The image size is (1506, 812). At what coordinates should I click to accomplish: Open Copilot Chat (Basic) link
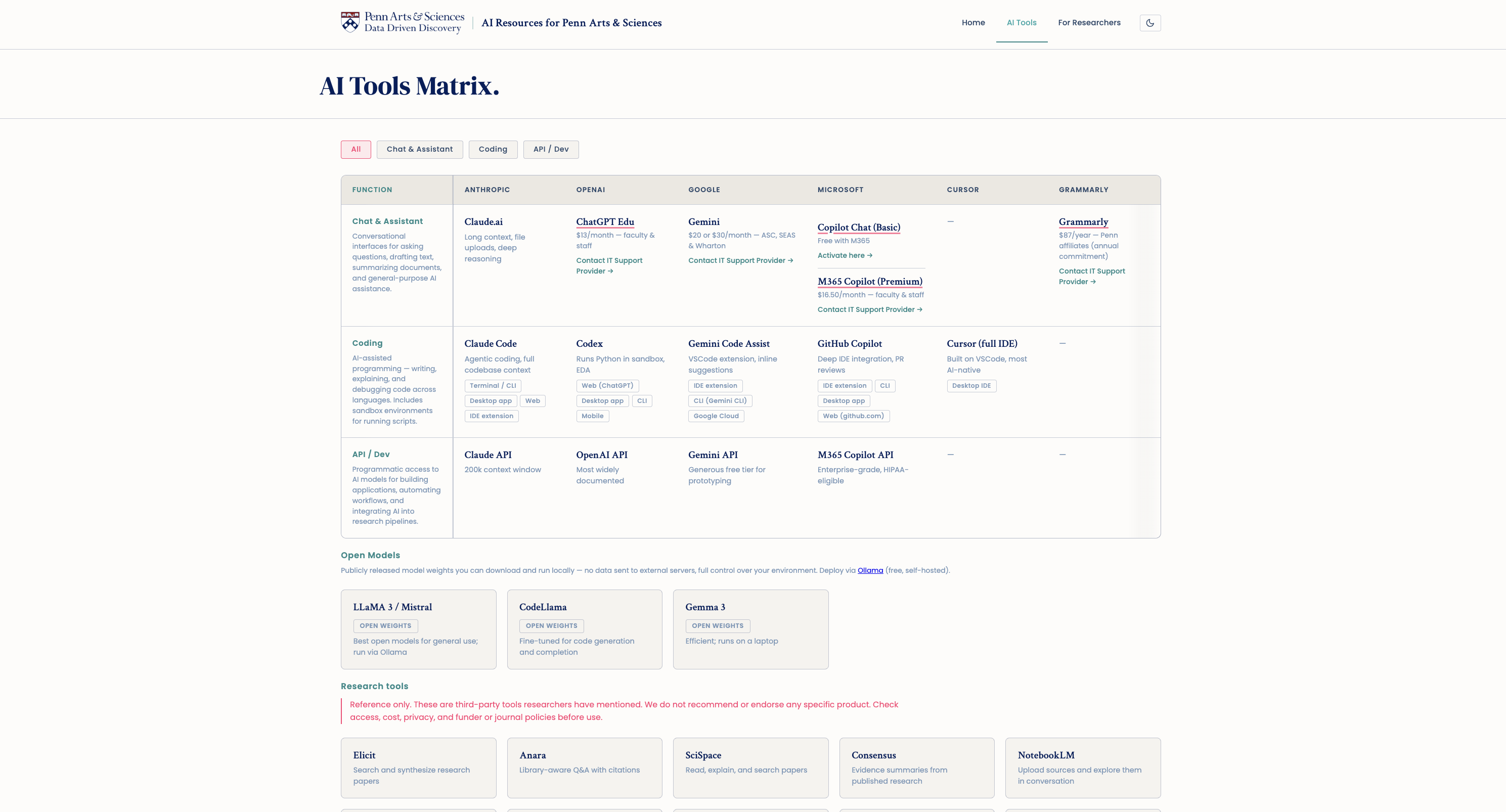(x=859, y=228)
